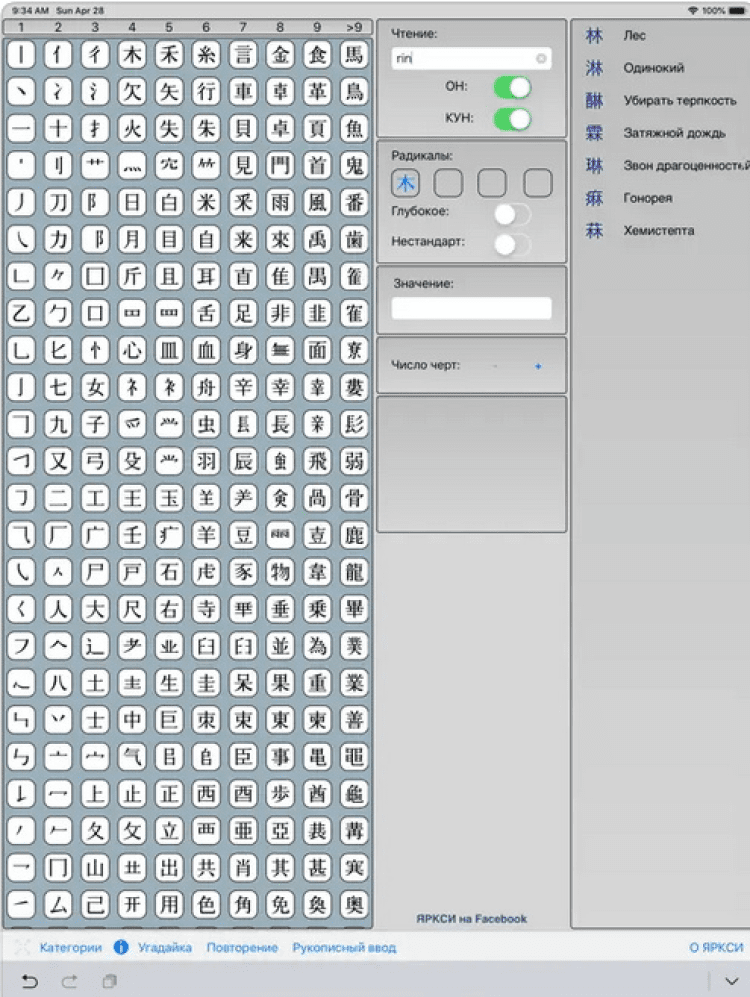Select the 金 radical button
This screenshot has width=750, height=997.
(x=280, y=55)
